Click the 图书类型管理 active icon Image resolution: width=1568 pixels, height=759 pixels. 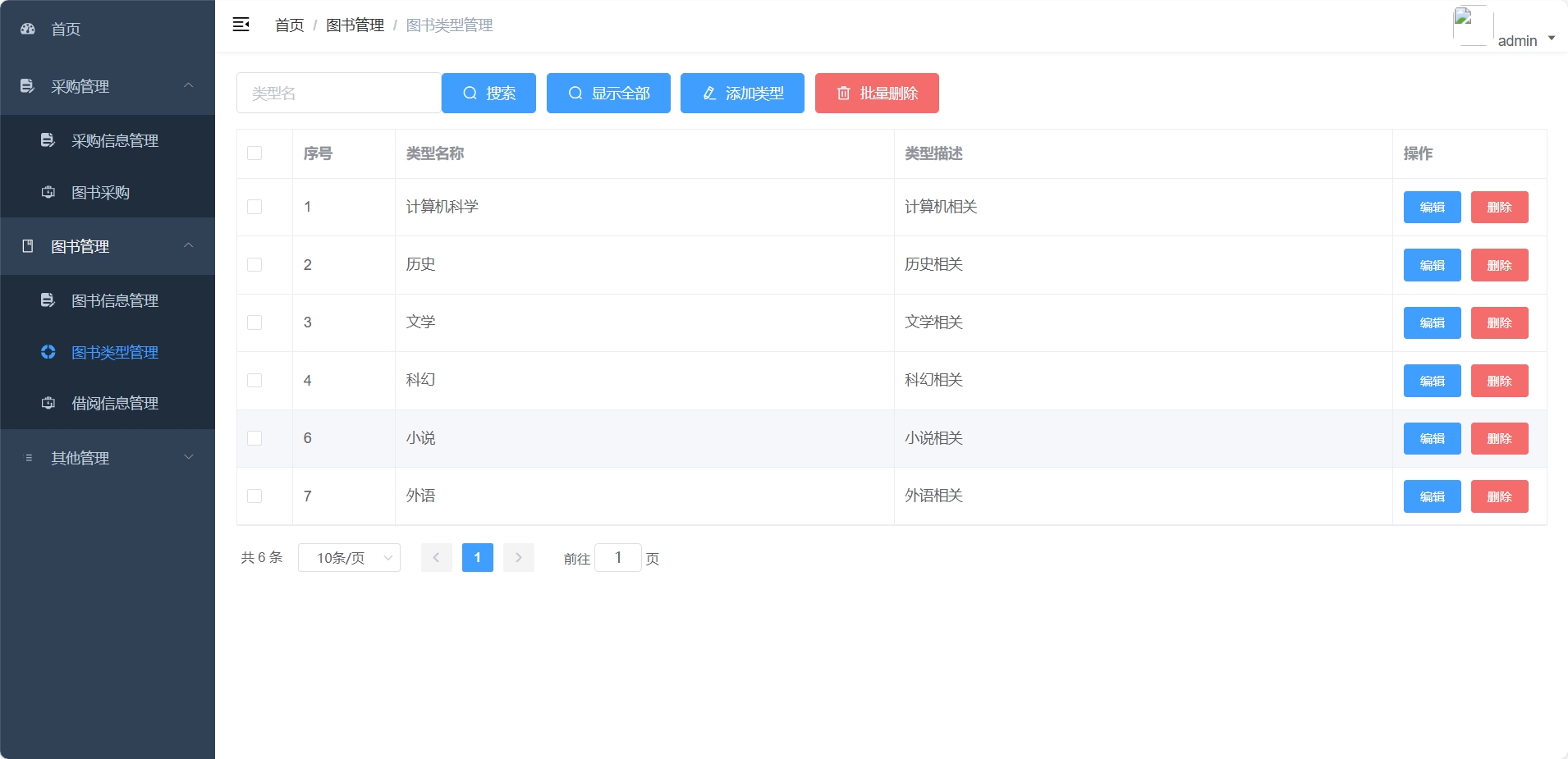(48, 352)
